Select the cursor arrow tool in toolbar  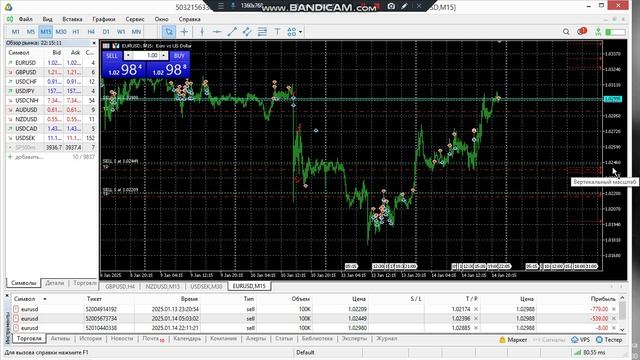[169, 31]
